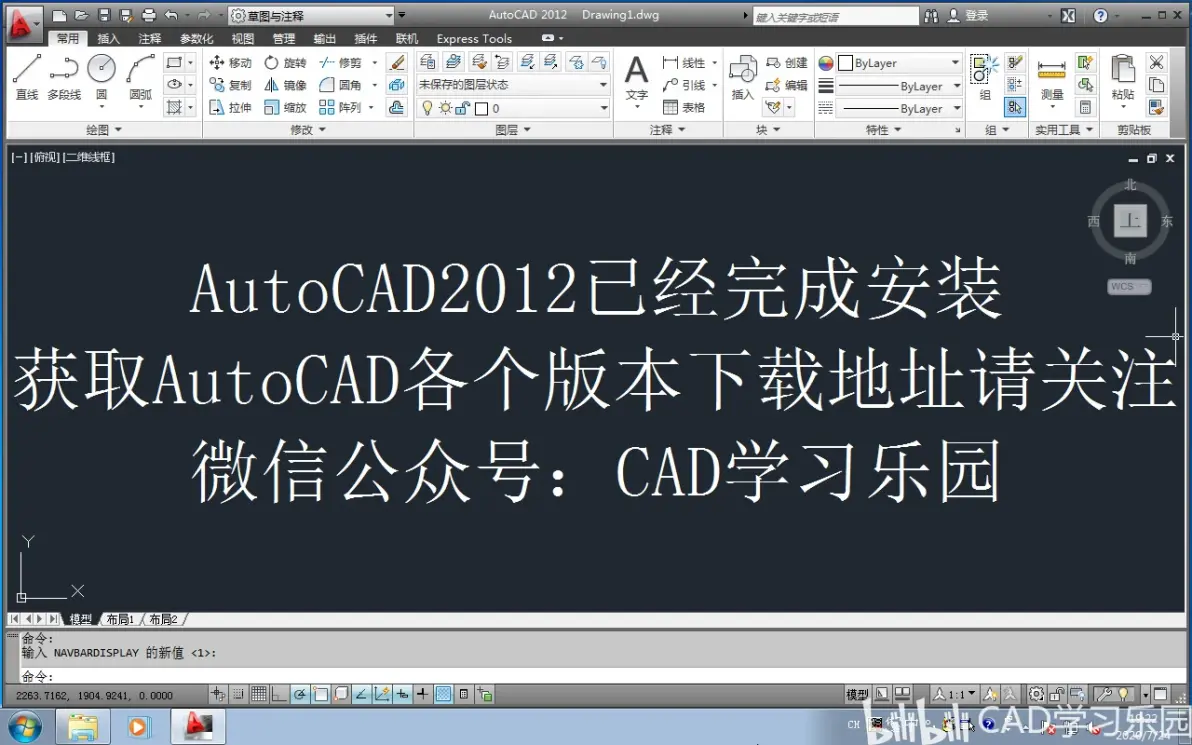
Task: Open the 未保存的图层状态 layer state dropdown
Action: pyautogui.click(x=513, y=85)
